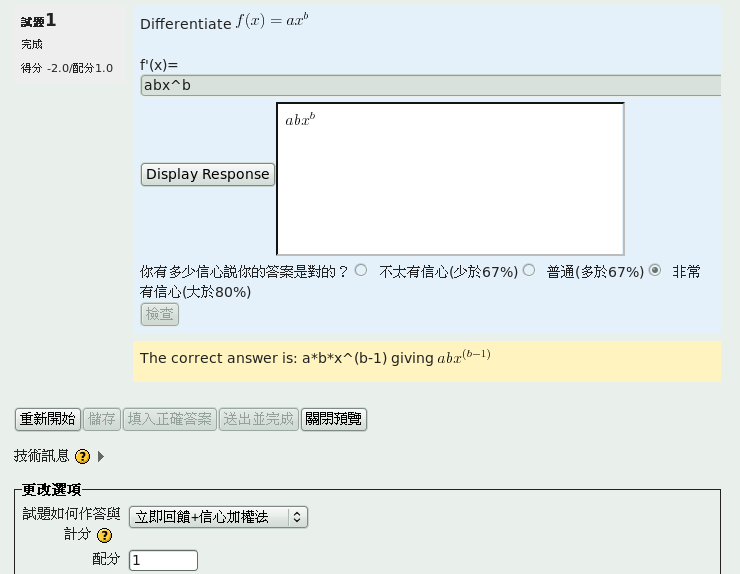Image resolution: width=740 pixels, height=574 pixels.
Task: Click the help icon next to 計分
Action: click(x=104, y=535)
